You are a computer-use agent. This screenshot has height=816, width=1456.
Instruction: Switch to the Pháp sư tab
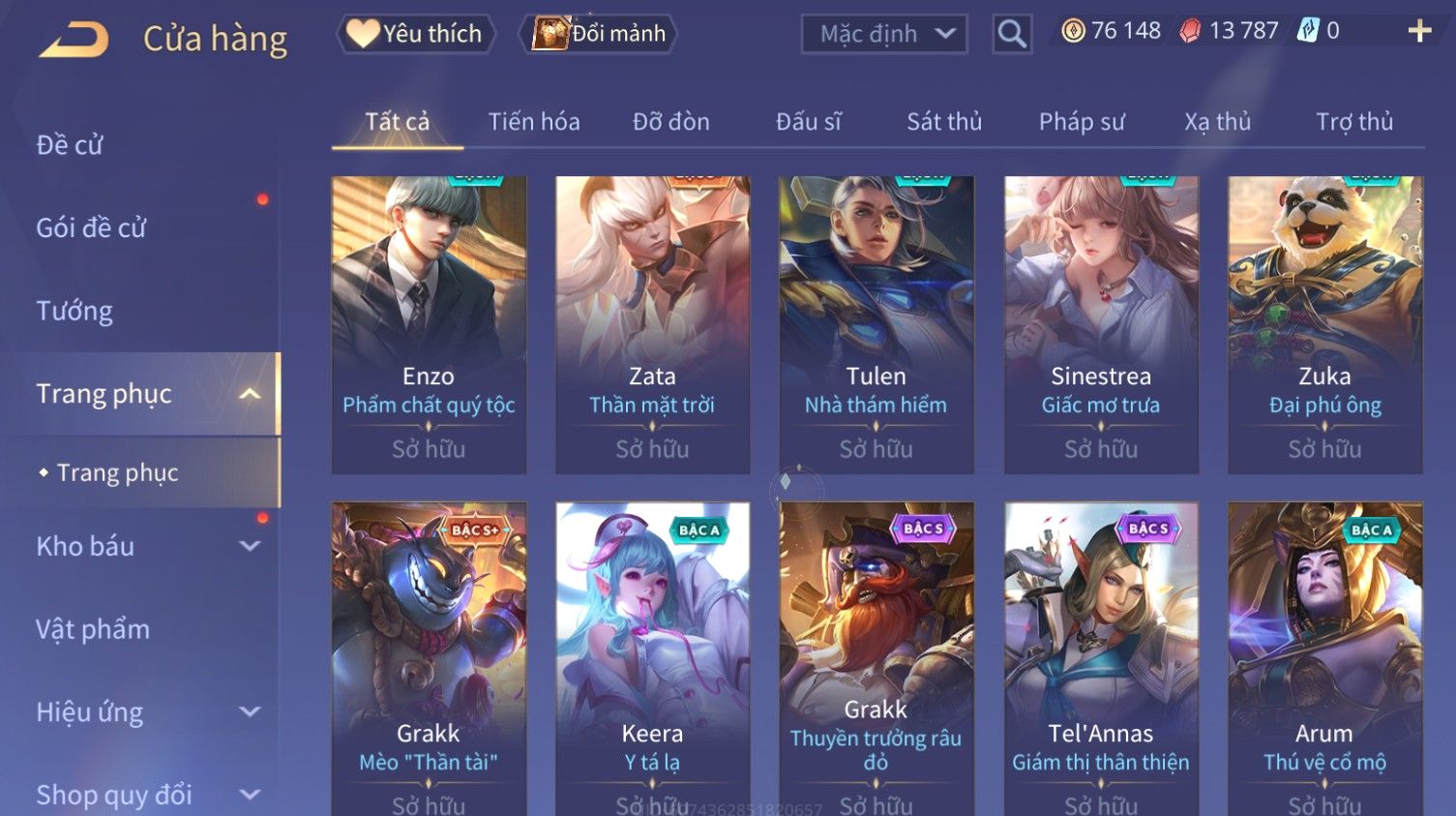1082,122
